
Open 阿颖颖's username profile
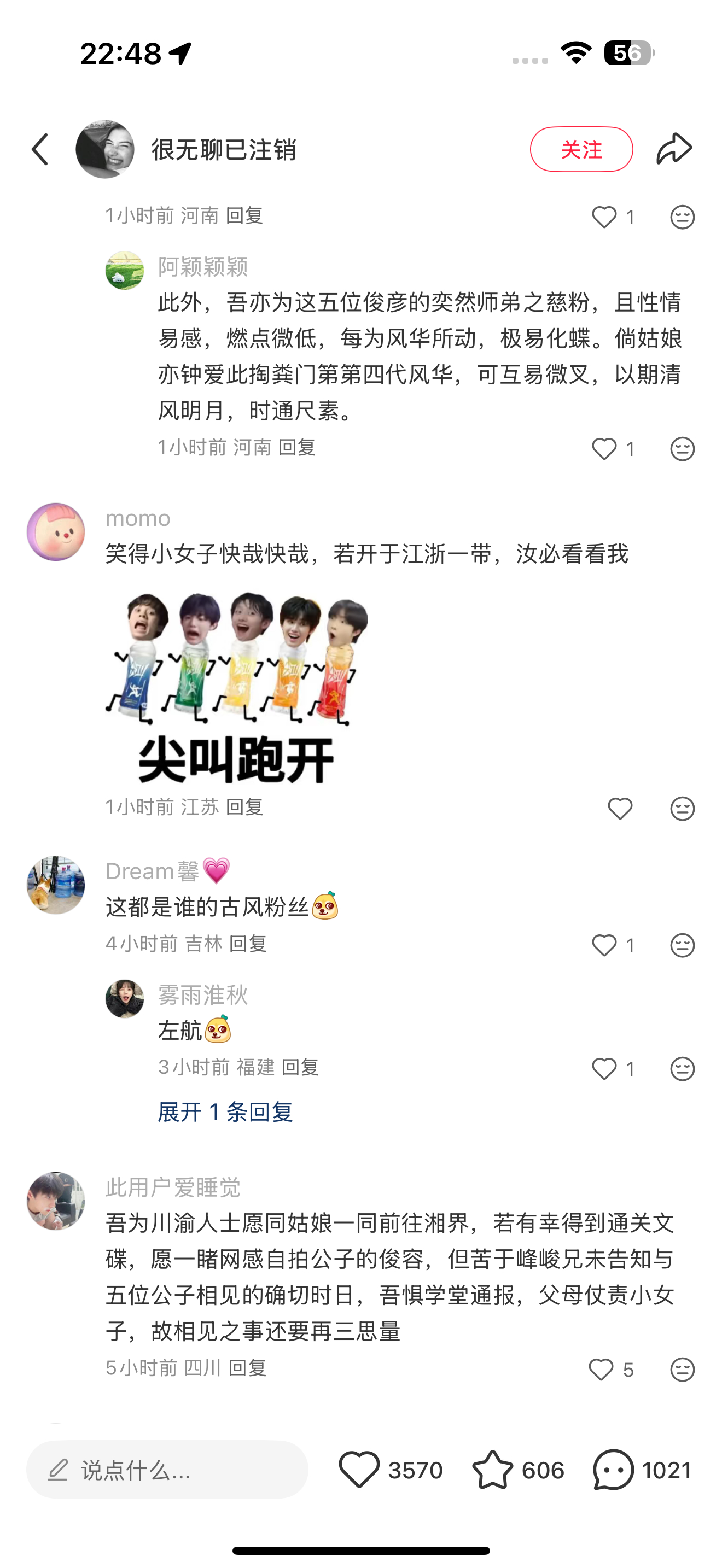(x=203, y=267)
